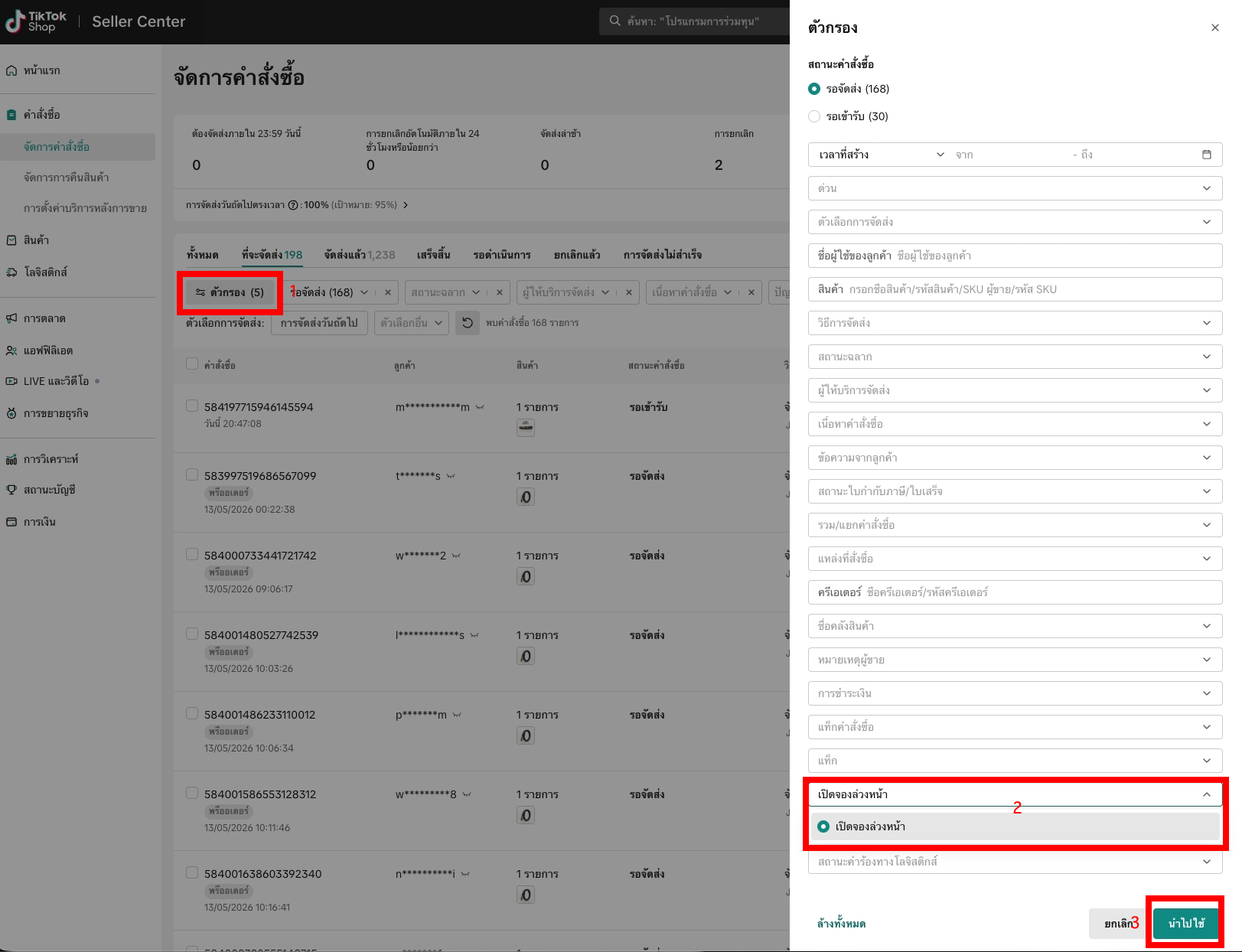Clear the ผู้ให้บริการจัดส่ง filter chip
This screenshot has width=1242, height=952.
(x=629, y=292)
